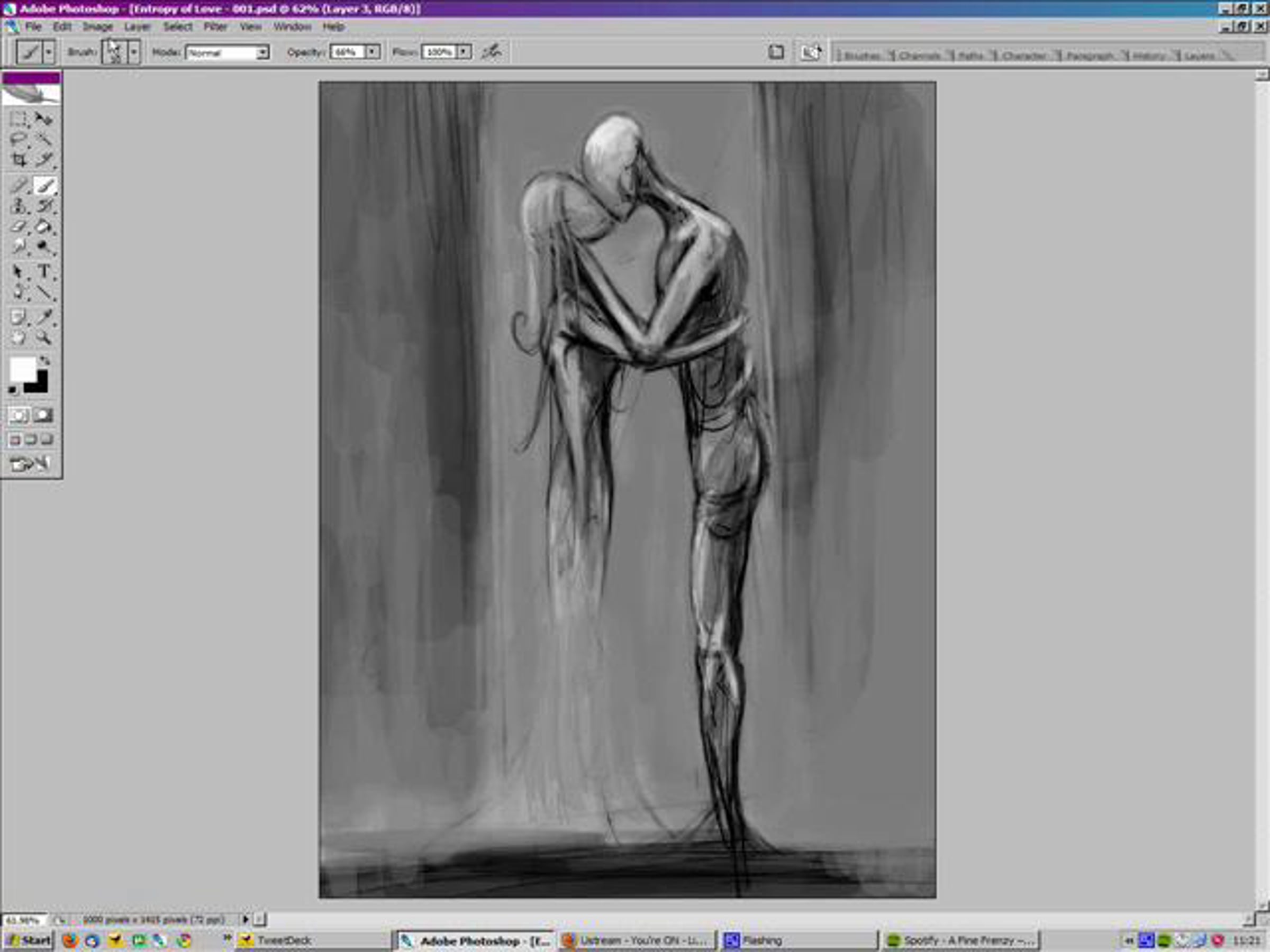This screenshot has height=952, width=1270.
Task: Switch to the History palette tab
Action: (1149, 56)
